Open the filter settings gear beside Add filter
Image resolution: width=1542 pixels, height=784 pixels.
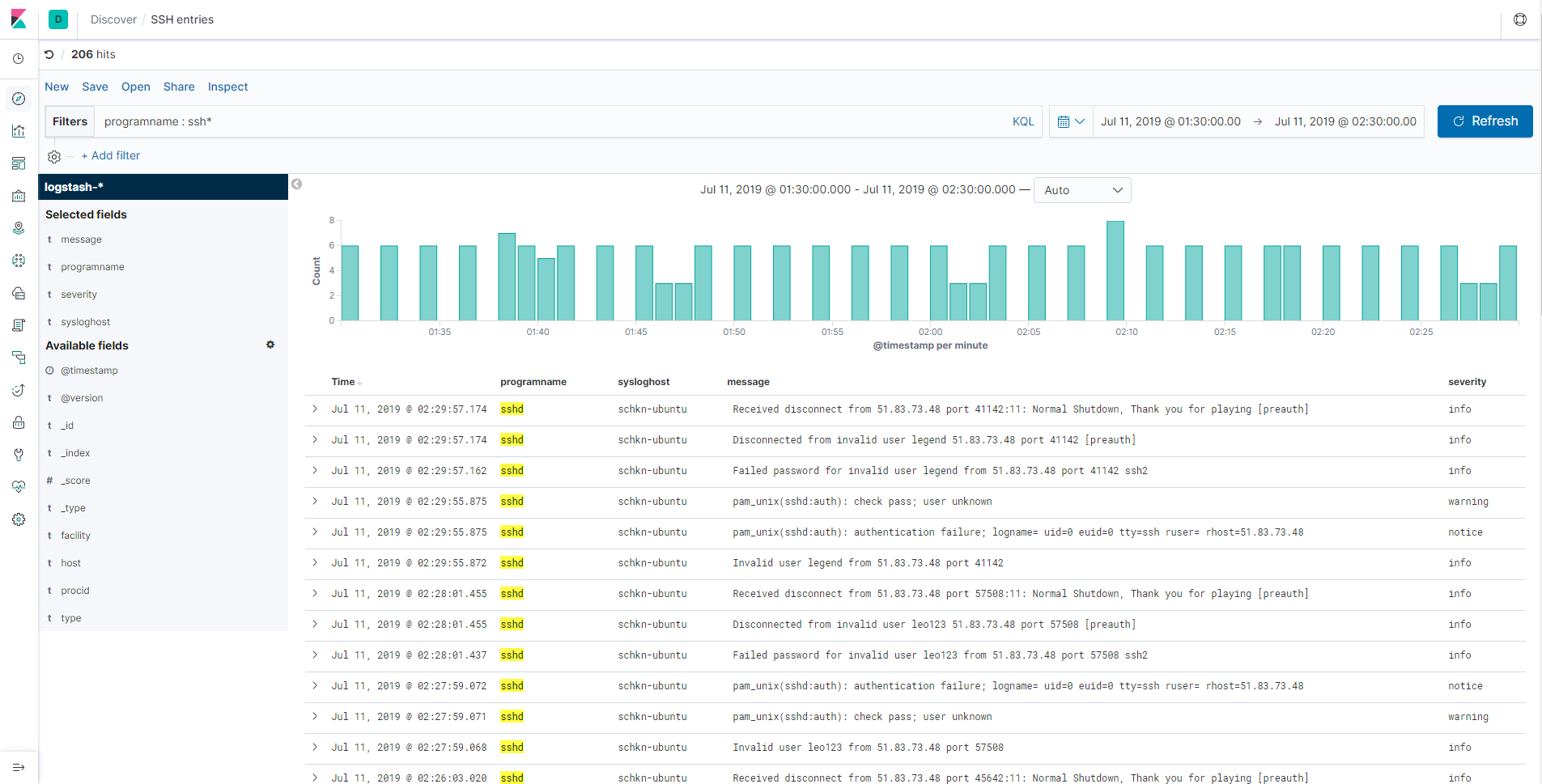click(53, 155)
